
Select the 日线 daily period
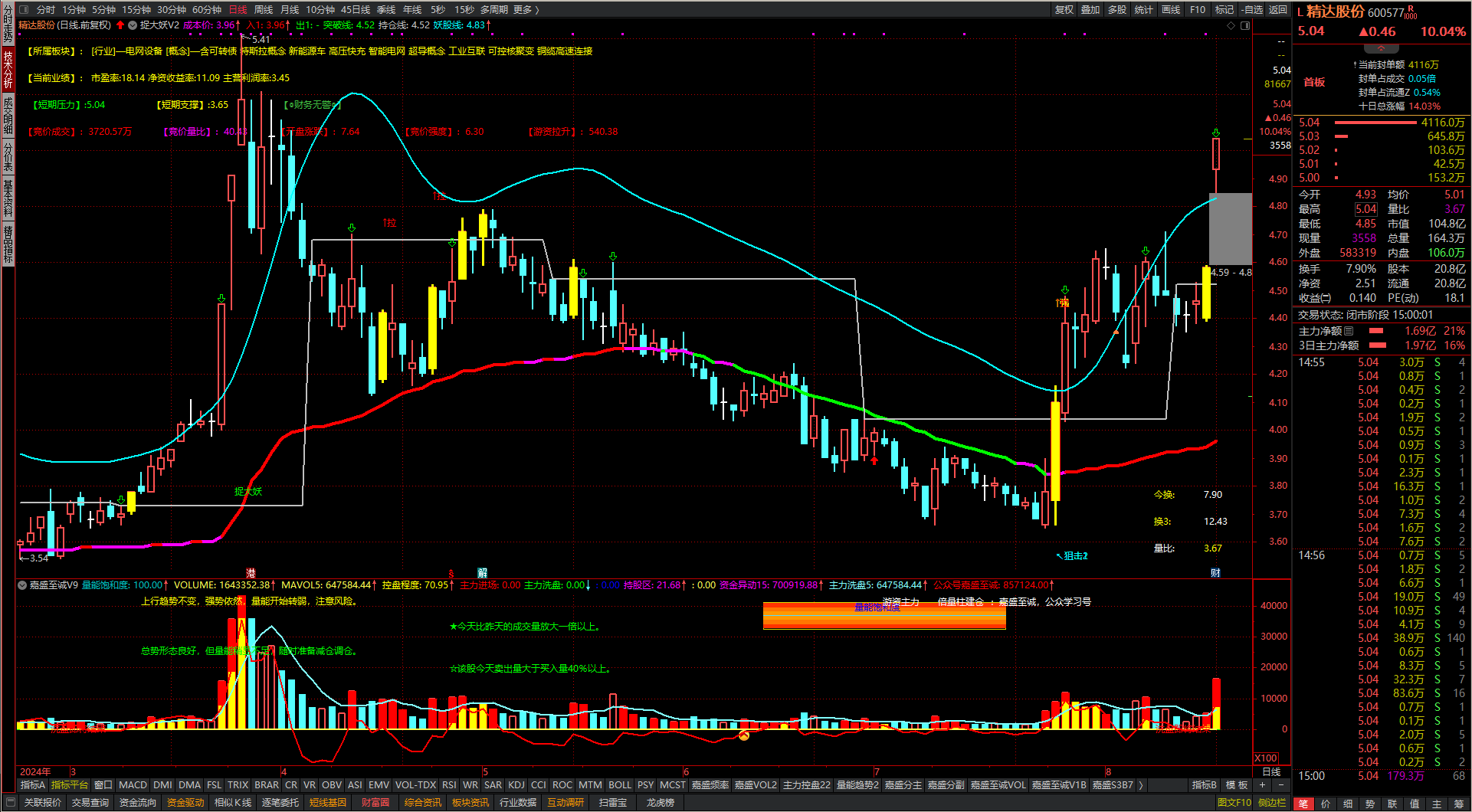(238, 10)
